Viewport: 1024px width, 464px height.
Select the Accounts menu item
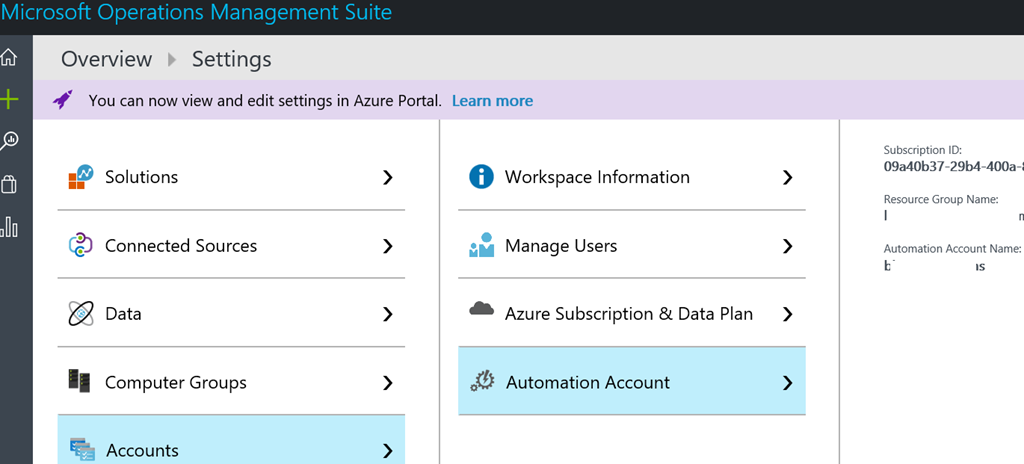pyautogui.click(x=141, y=450)
